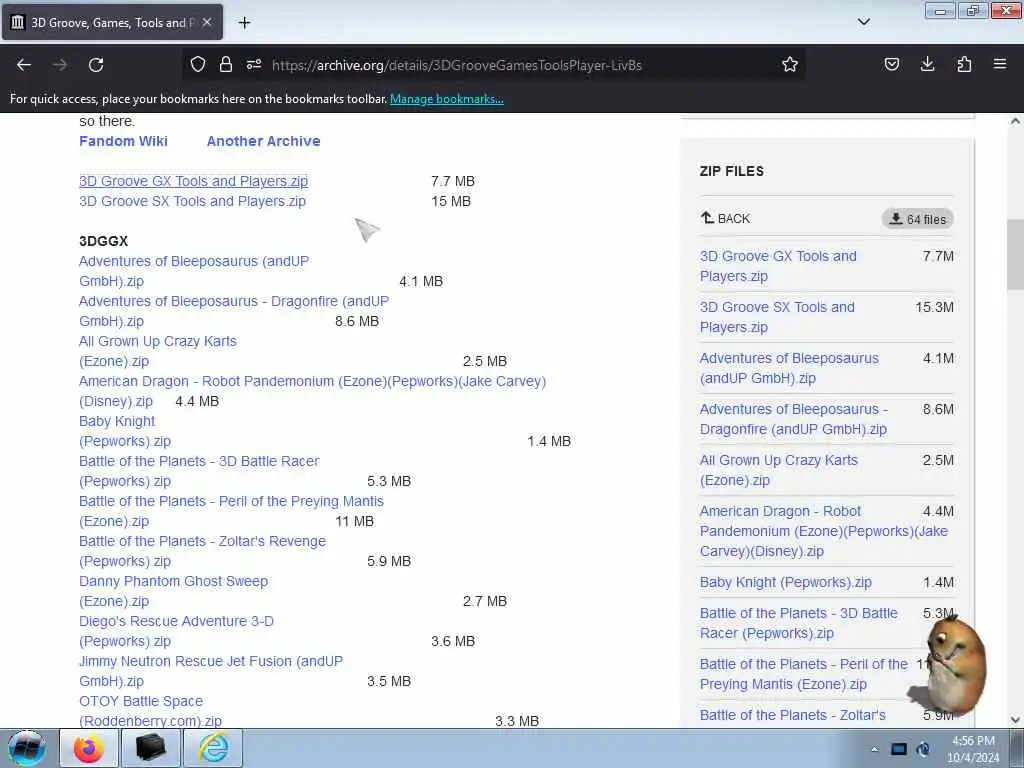
Task: Download 3D Groove SX Tools and Players.zip in description
Action: [192, 201]
